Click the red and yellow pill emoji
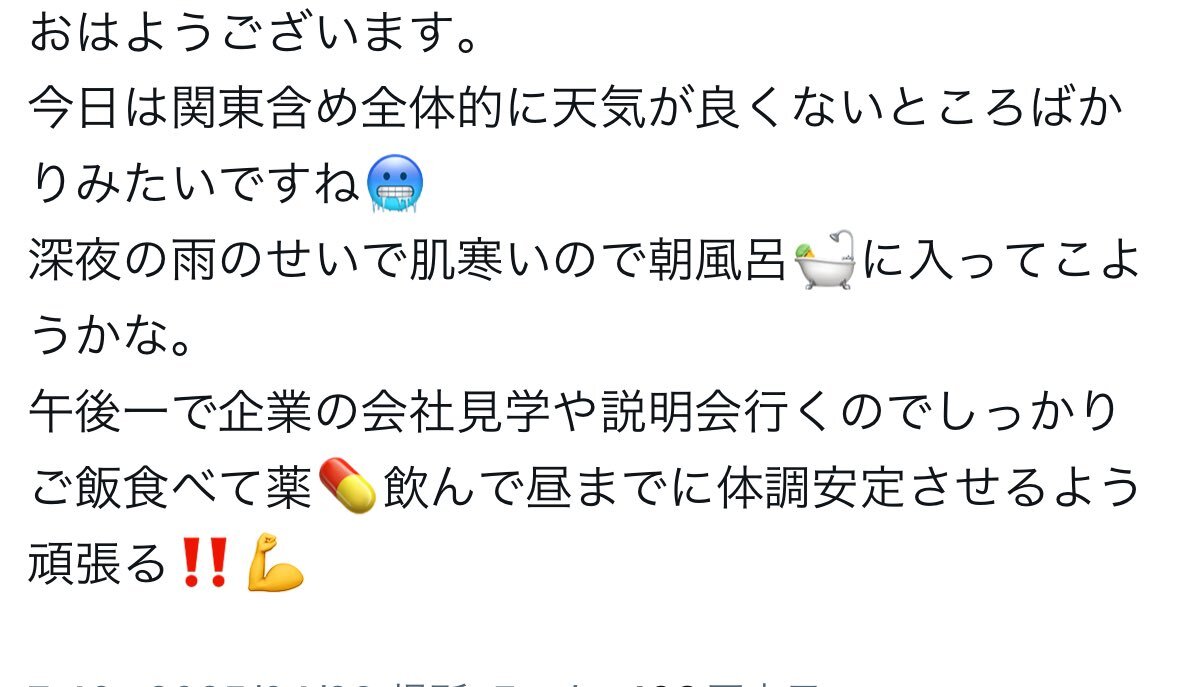This screenshot has height=687, width=1178. tap(347, 486)
